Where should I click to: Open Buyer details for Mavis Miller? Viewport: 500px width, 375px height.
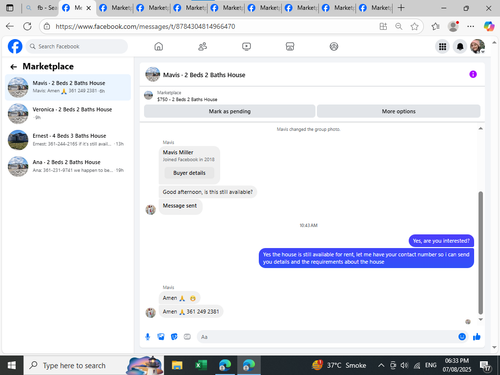point(189,173)
